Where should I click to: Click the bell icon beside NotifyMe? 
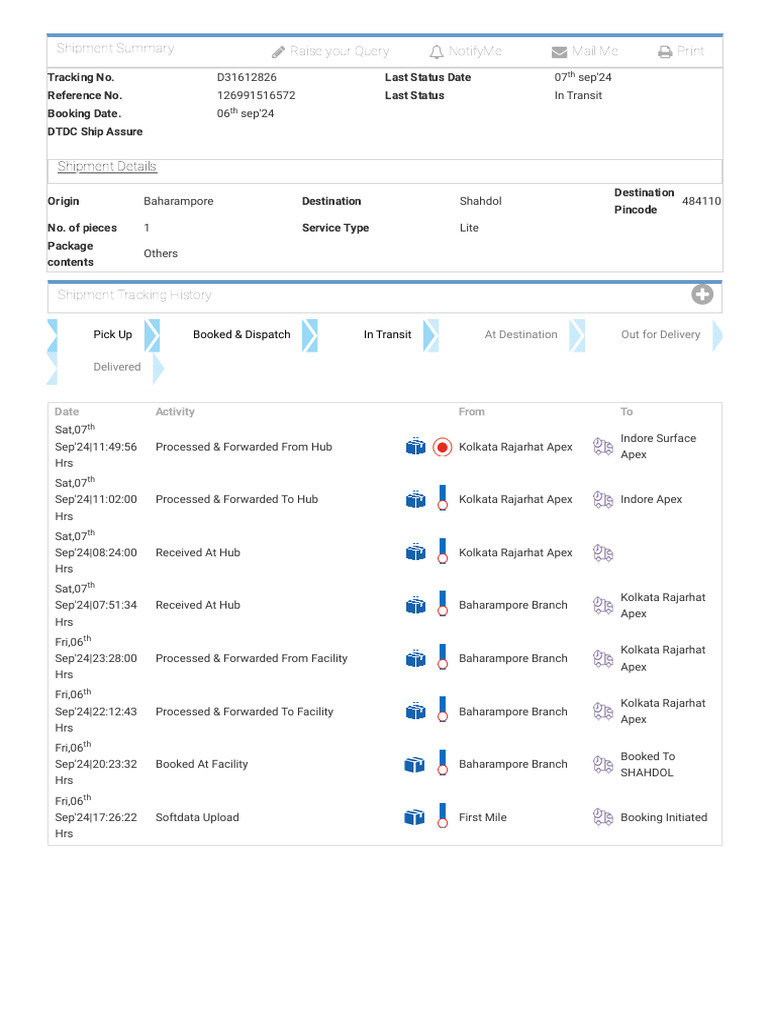[x=436, y=52]
